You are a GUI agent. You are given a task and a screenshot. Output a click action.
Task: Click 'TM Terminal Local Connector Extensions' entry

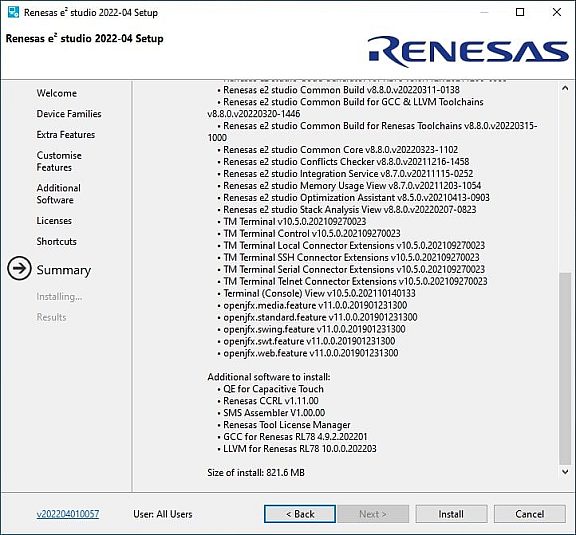tap(354, 245)
